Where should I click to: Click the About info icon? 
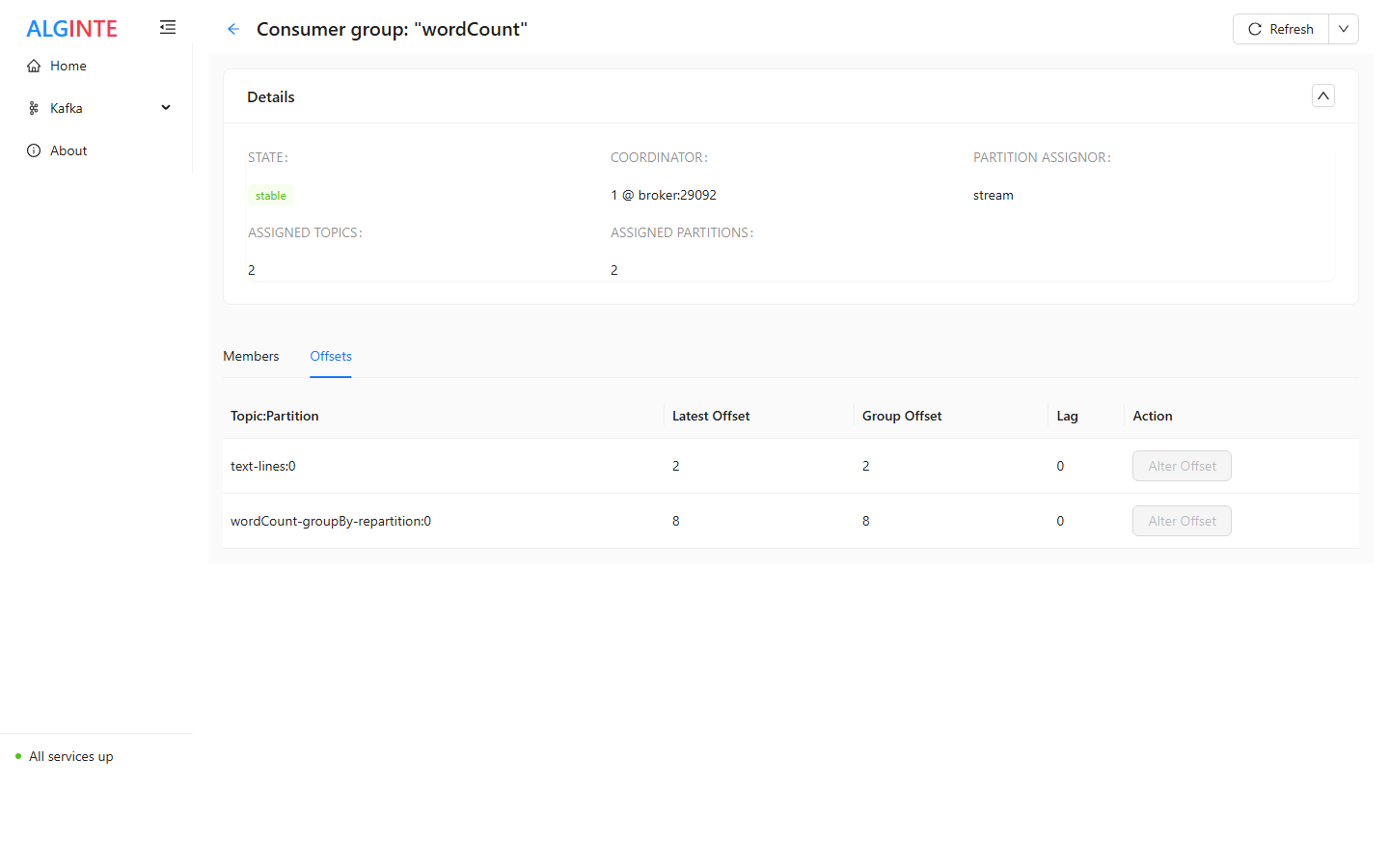[x=34, y=150]
